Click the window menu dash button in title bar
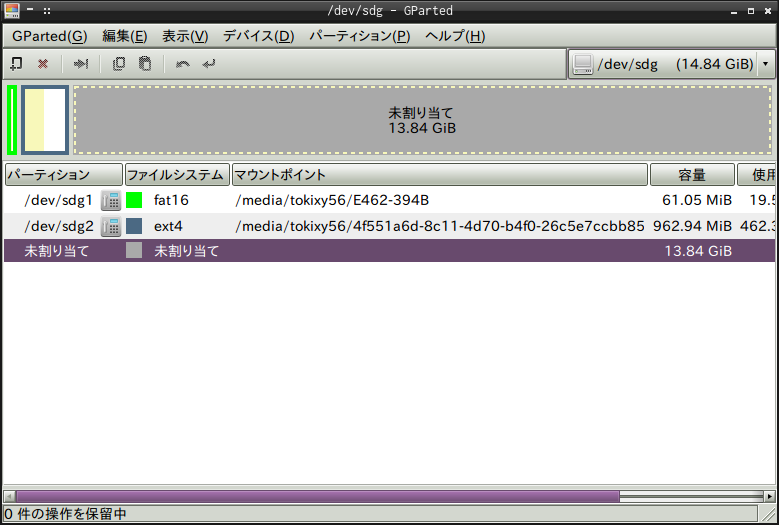Screen dimensions: 779x525 [30, 9]
